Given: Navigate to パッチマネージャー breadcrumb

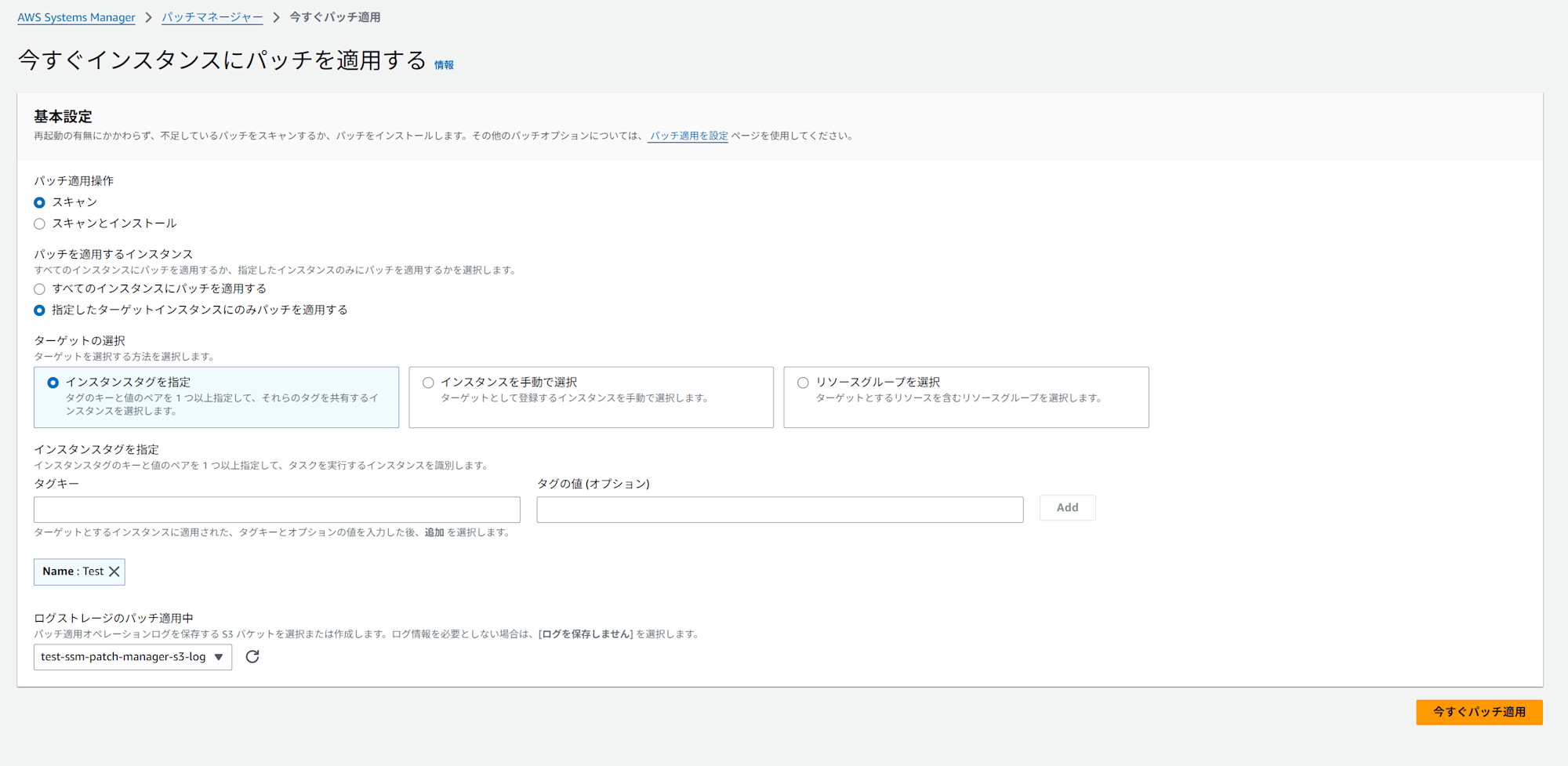Looking at the screenshot, I should click(212, 17).
